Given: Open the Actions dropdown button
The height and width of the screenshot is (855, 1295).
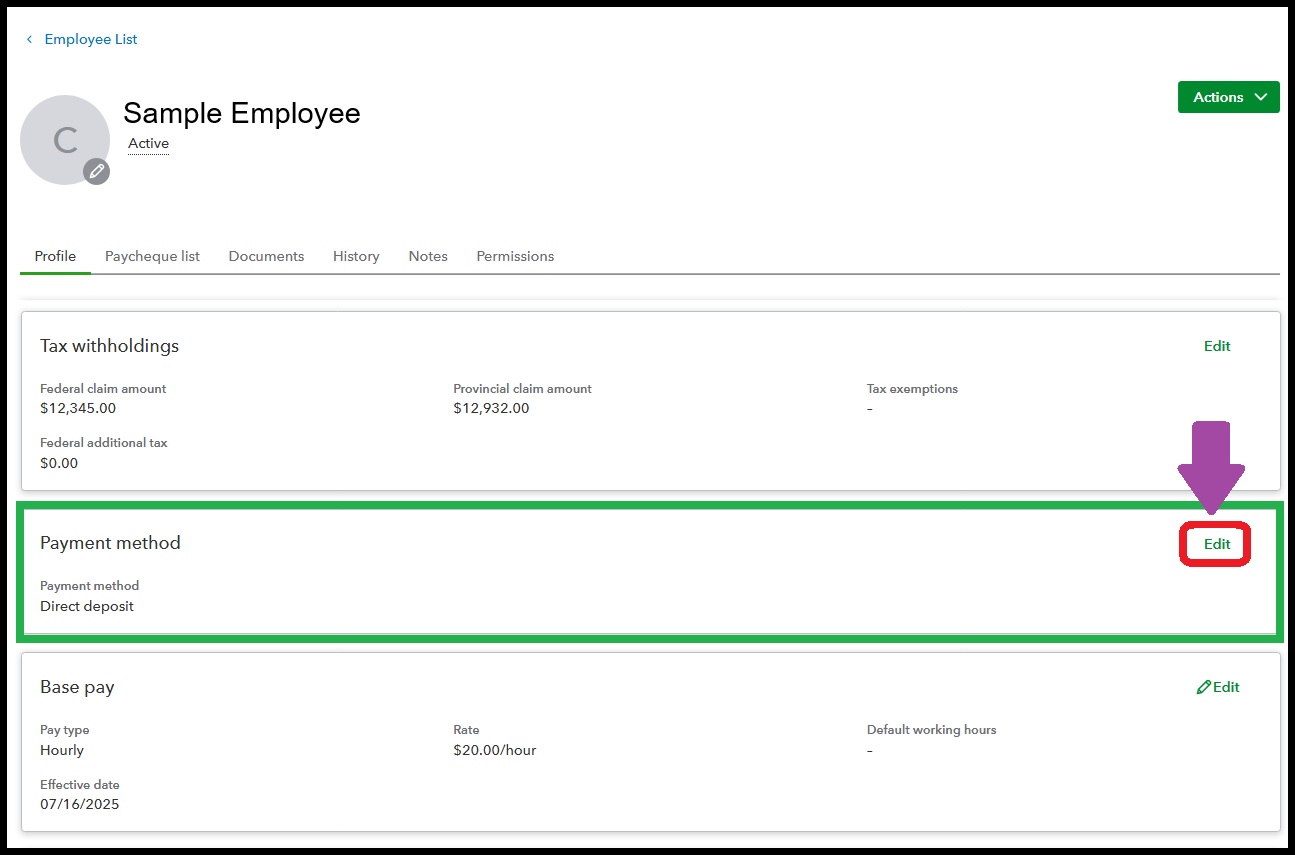Looking at the screenshot, I should point(1228,97).
